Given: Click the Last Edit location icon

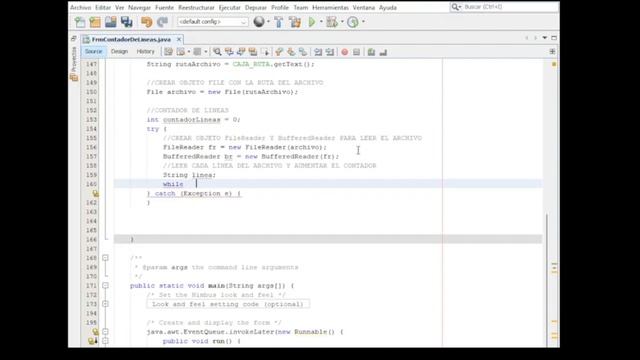Looking at the screenshot, I should [x=168, y=52].
